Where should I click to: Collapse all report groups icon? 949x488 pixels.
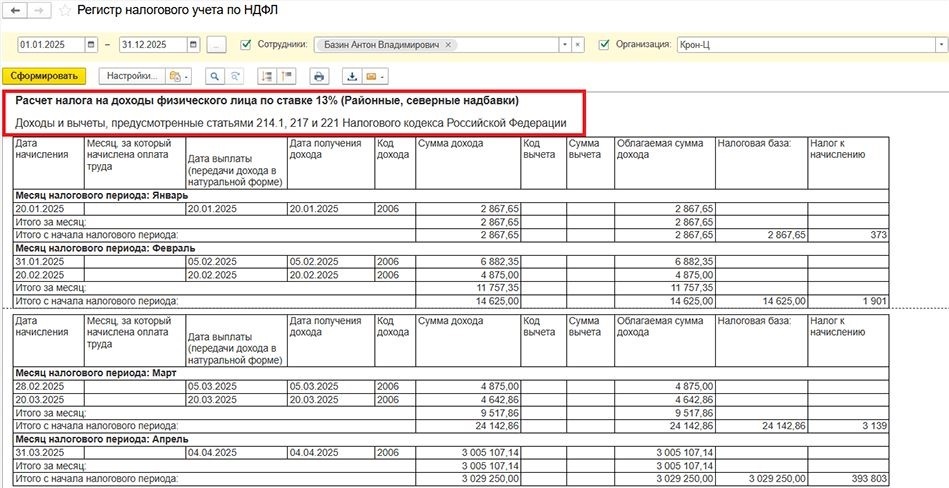coord(286,76)
